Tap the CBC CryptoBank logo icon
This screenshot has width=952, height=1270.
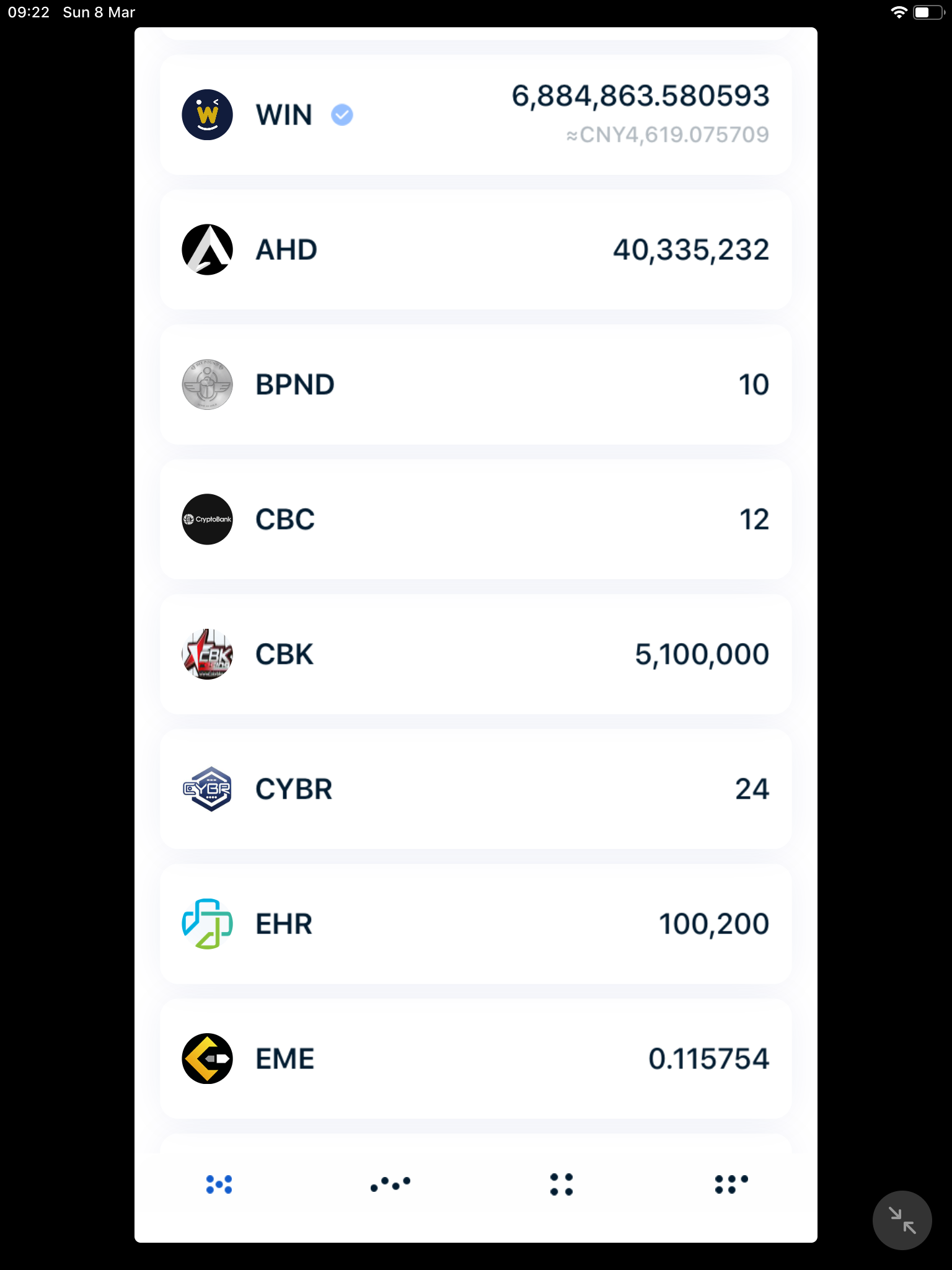[x=207, y=519]
